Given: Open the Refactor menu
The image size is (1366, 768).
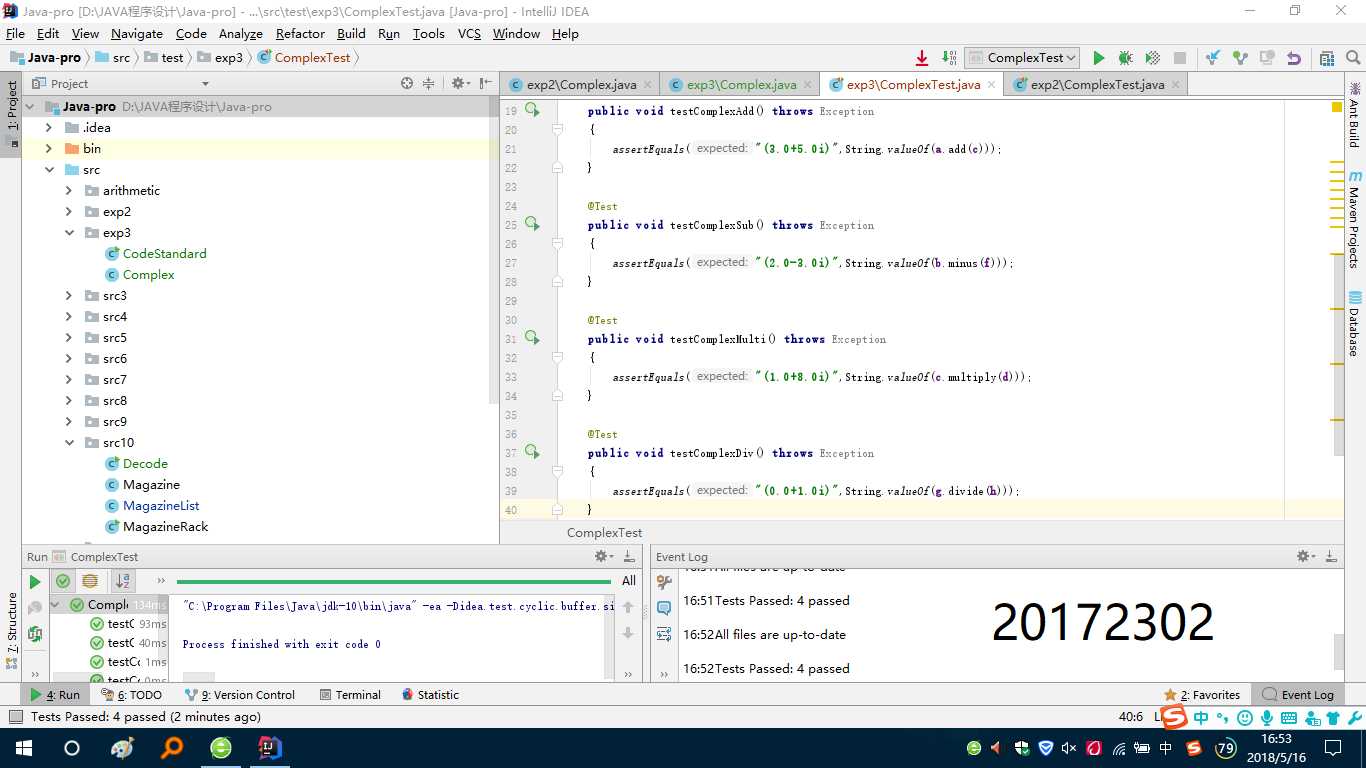Looking at the screenshot, I should point(300,34).
